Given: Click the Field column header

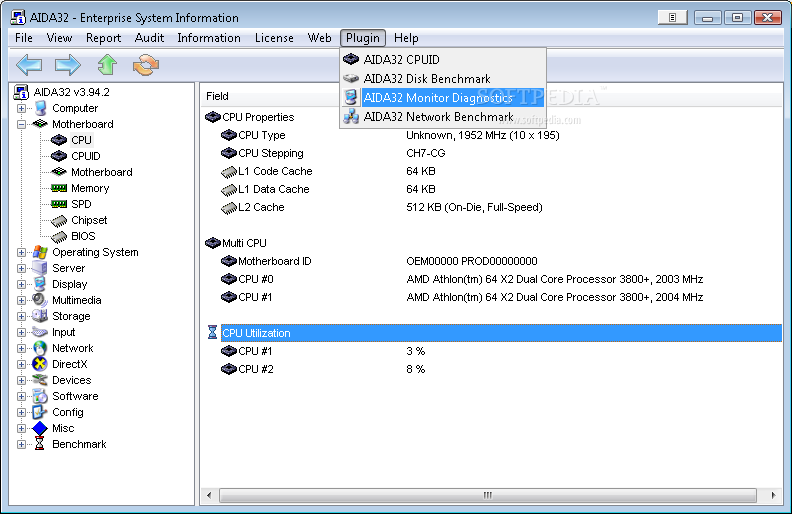Looking at the screenshot, I should 217,96.
